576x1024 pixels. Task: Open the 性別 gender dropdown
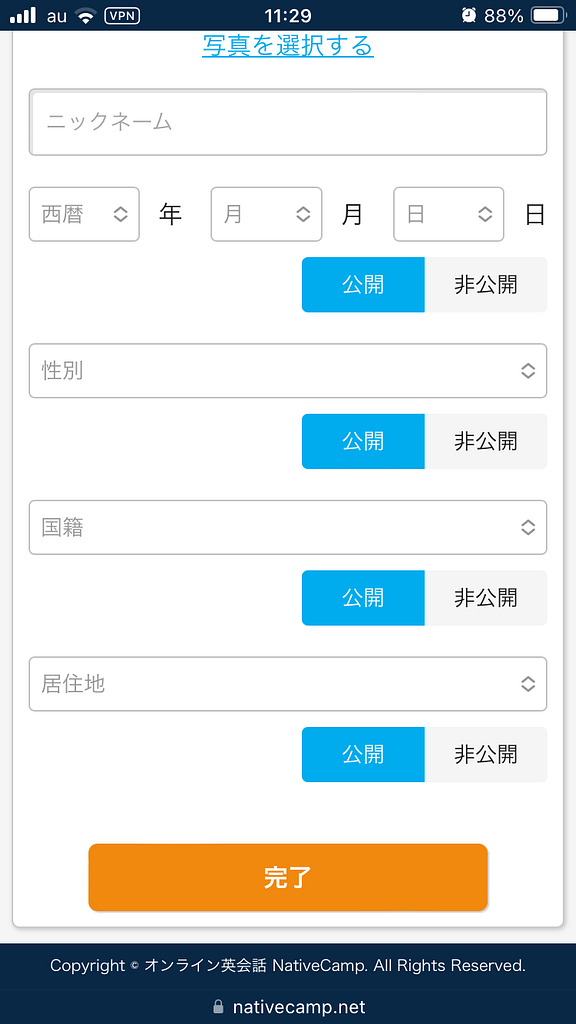point(288,370)
